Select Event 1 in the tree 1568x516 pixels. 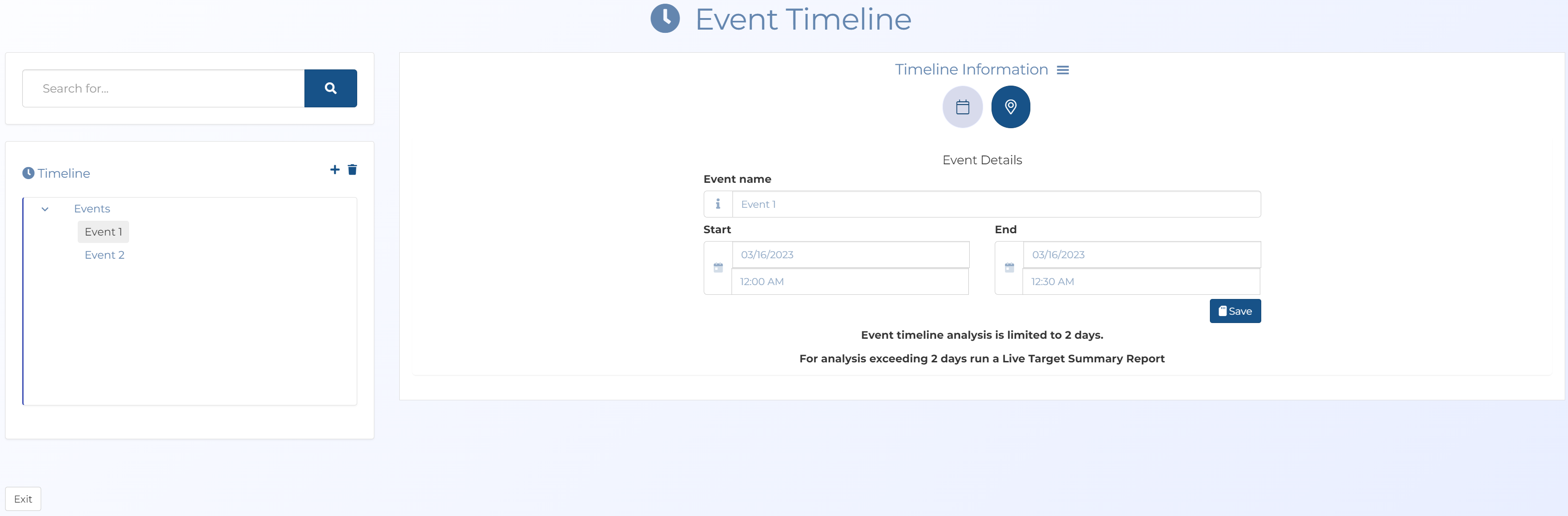click(x=104, y=232)
